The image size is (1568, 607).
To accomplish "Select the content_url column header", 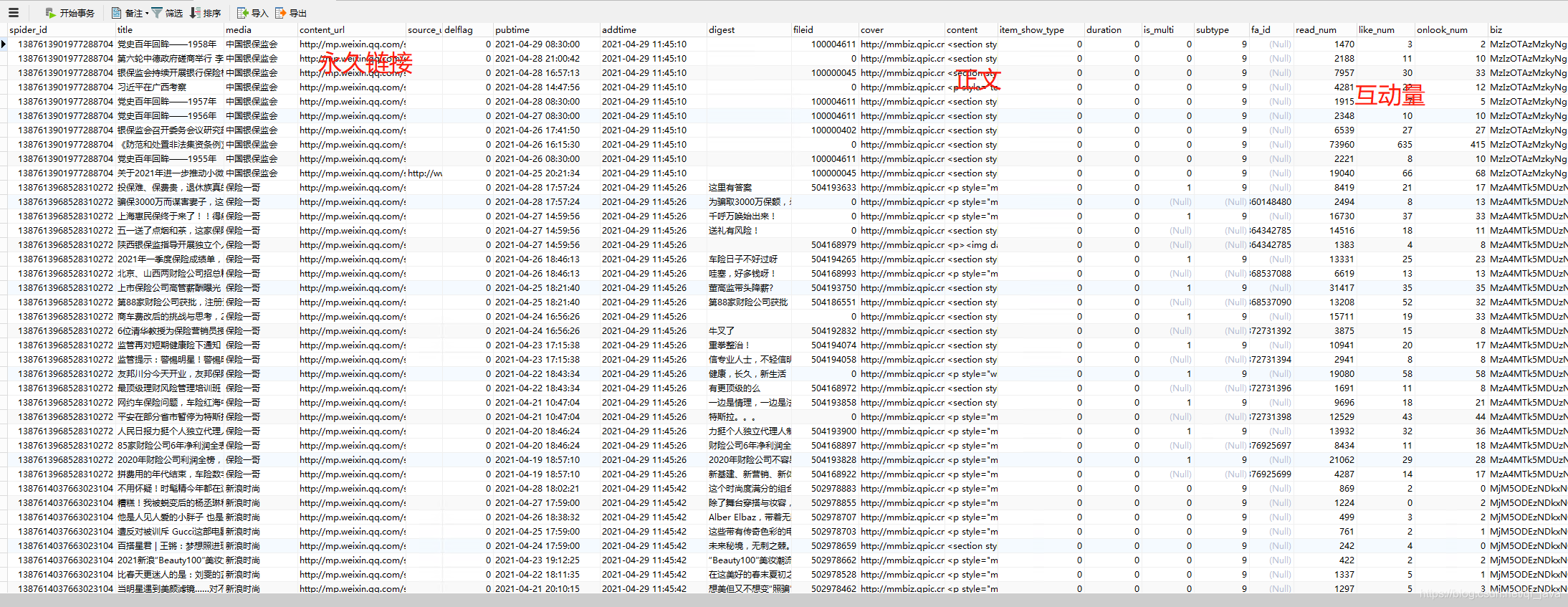I will click(351, 29).
